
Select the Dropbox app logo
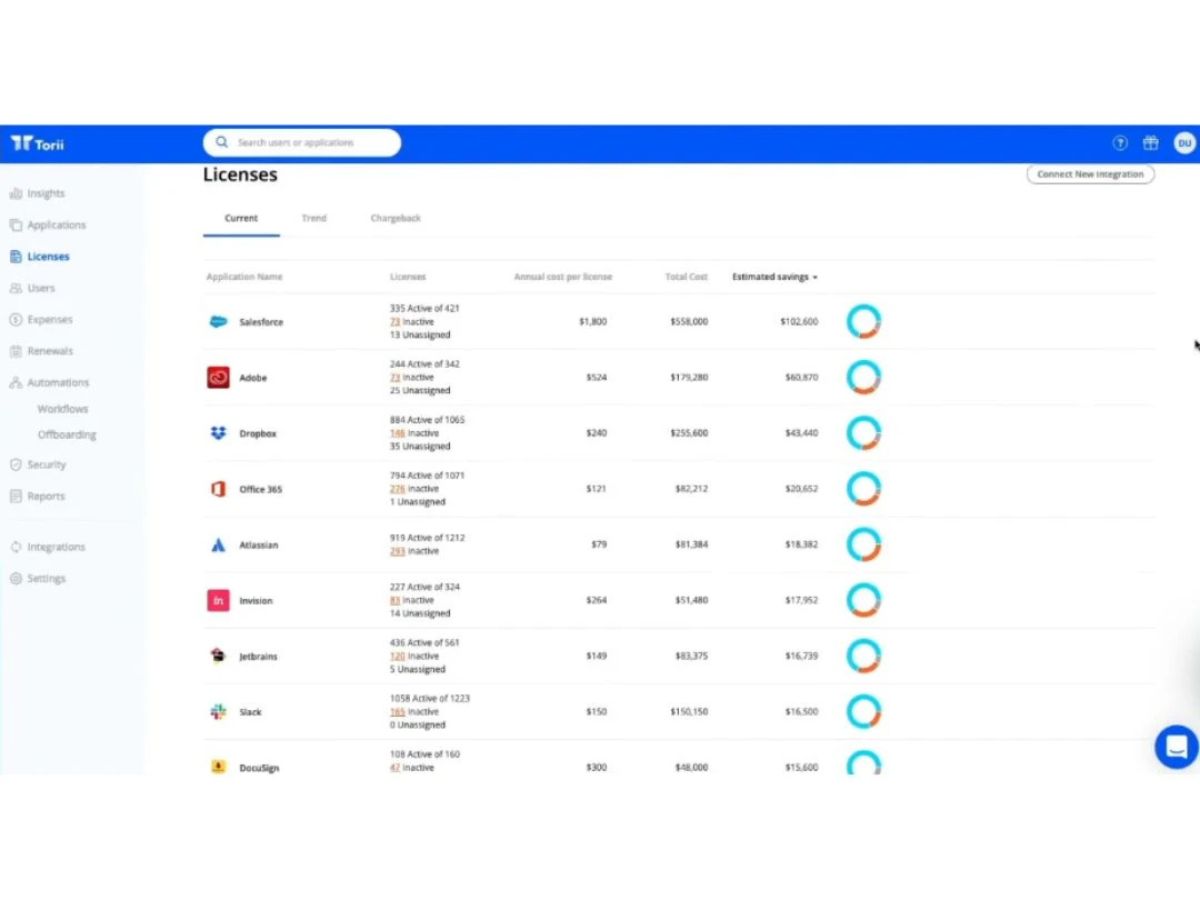(x=218, y=433)
